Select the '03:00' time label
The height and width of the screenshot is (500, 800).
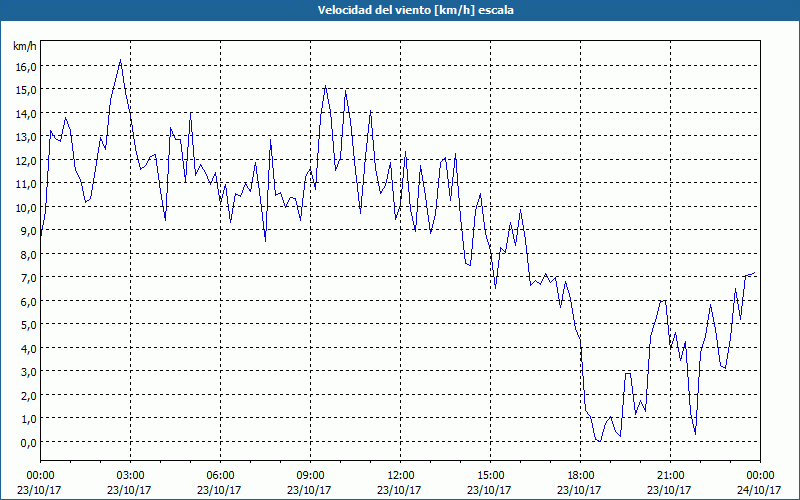(x=130, y=476)
